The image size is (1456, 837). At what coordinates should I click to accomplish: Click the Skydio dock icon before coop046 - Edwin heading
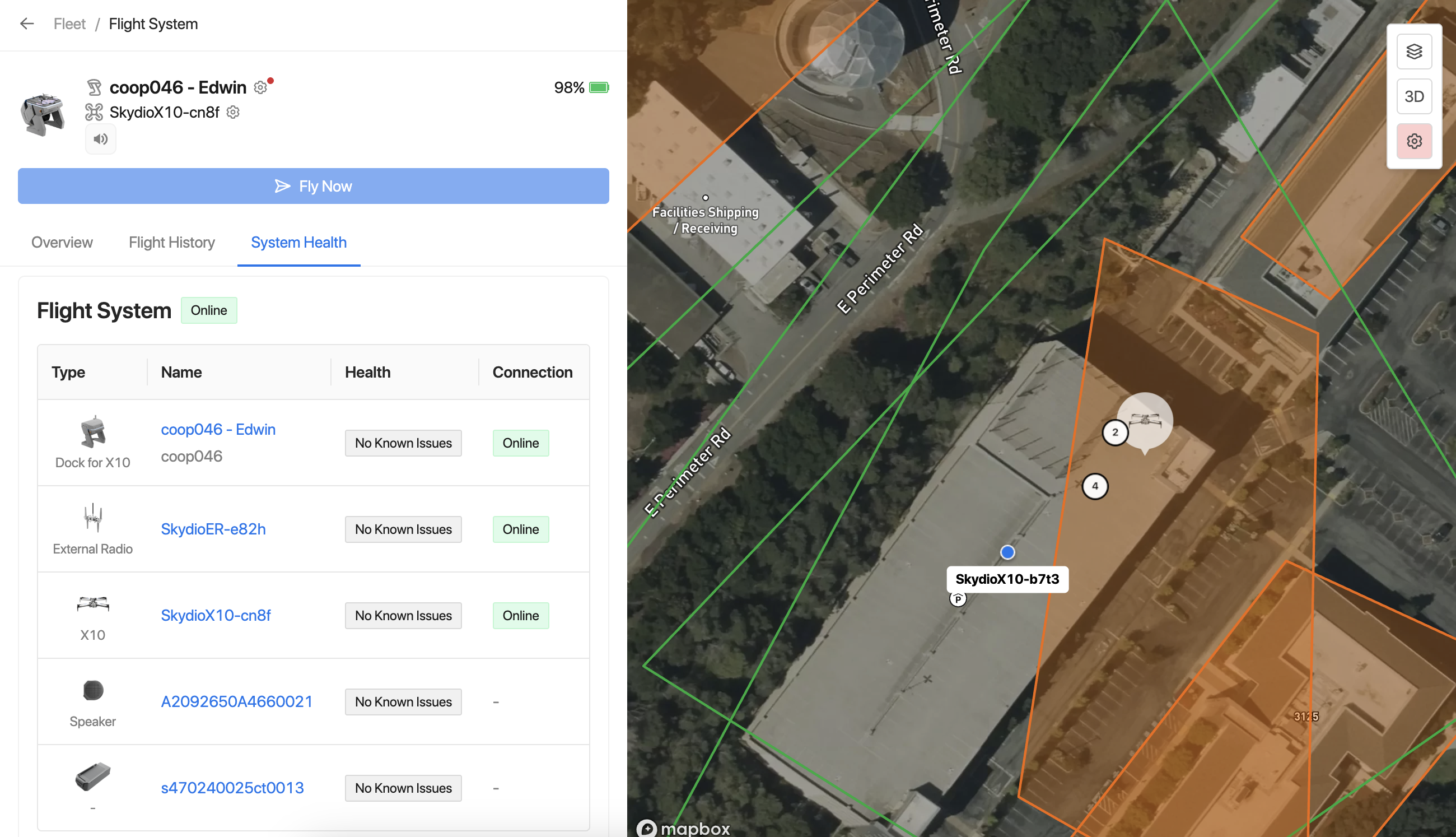click(x=94, y=87)
